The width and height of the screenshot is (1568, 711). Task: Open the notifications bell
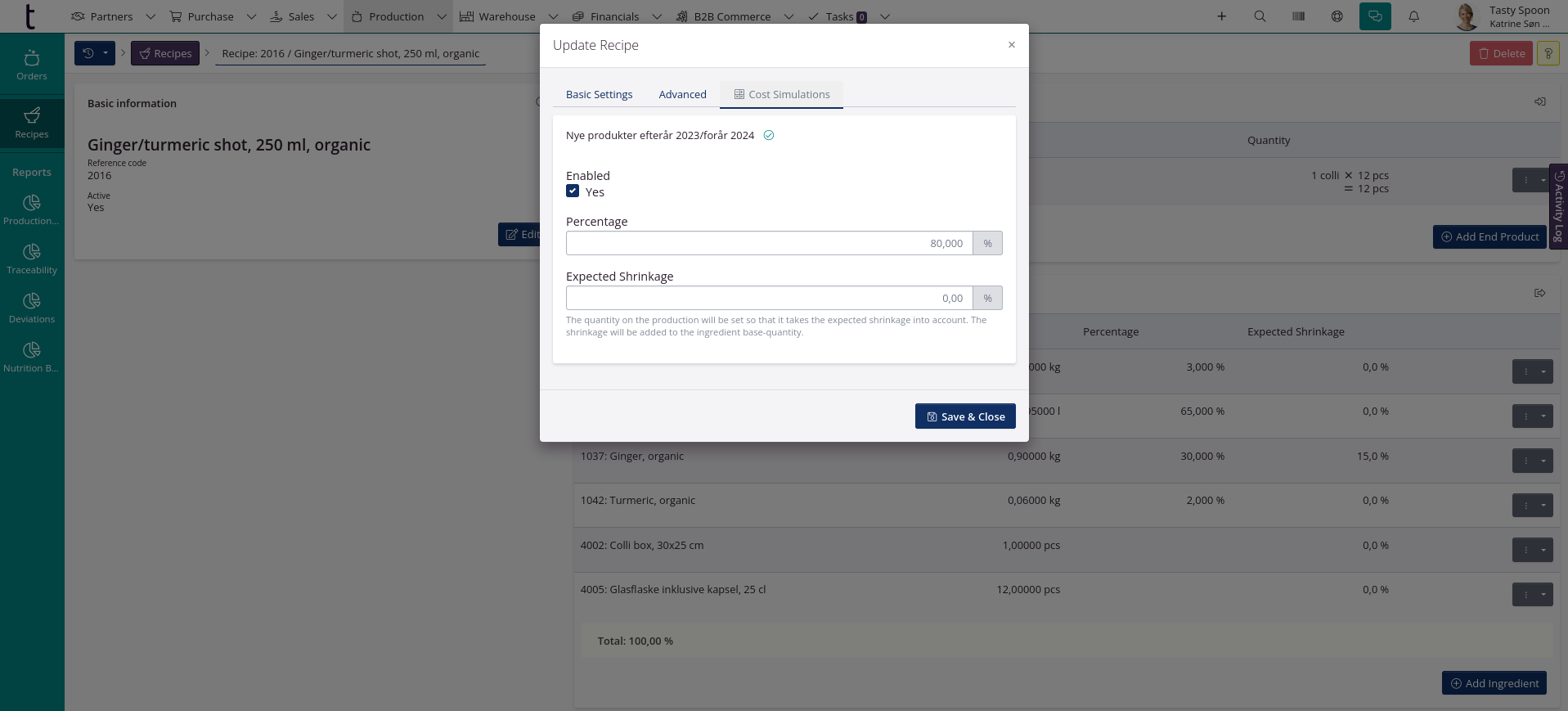[x=1413, y=16]
